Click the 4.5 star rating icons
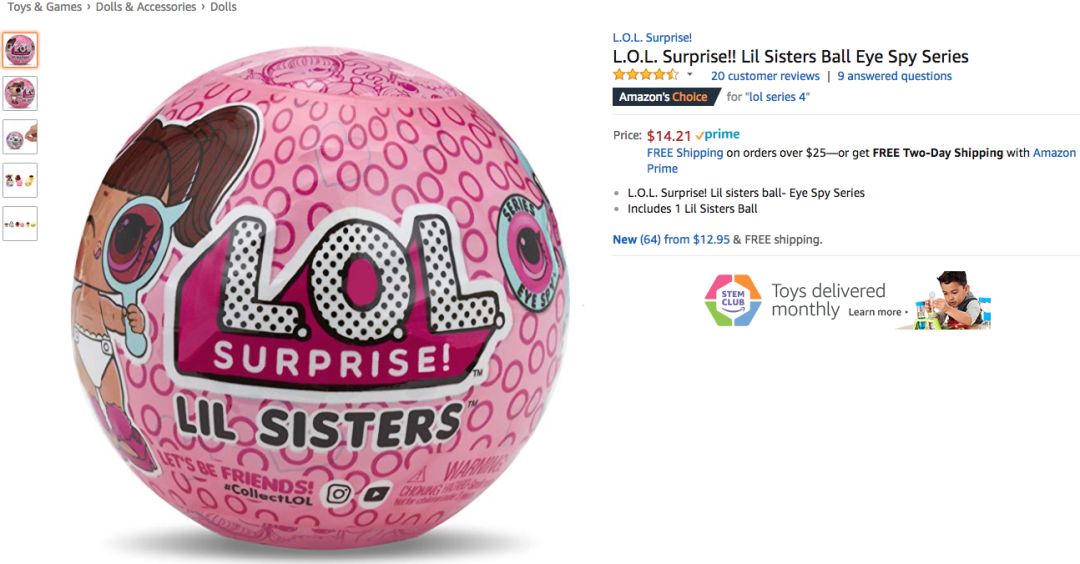Screen dimensions: 1080x564 [646, 74]
